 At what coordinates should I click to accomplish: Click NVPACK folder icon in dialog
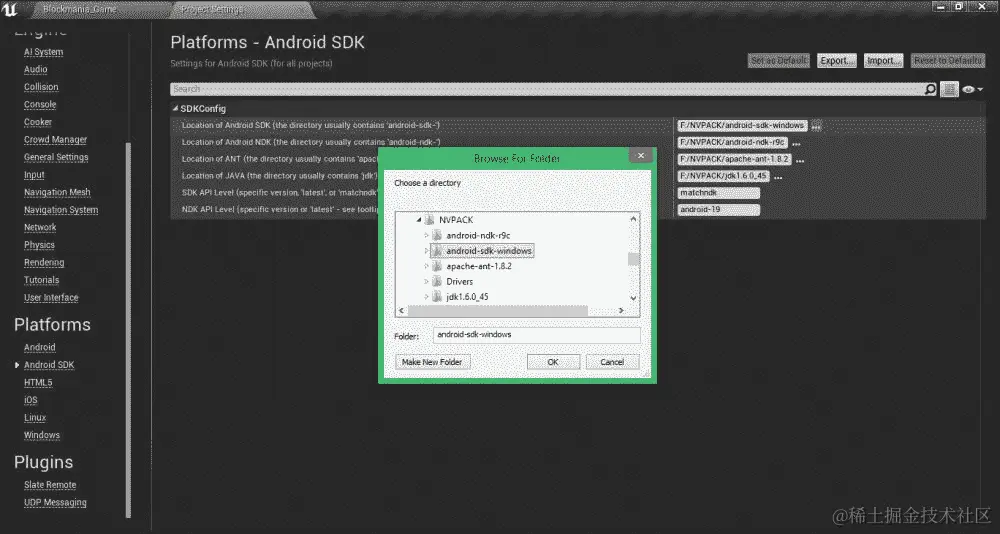click(429, 219)
